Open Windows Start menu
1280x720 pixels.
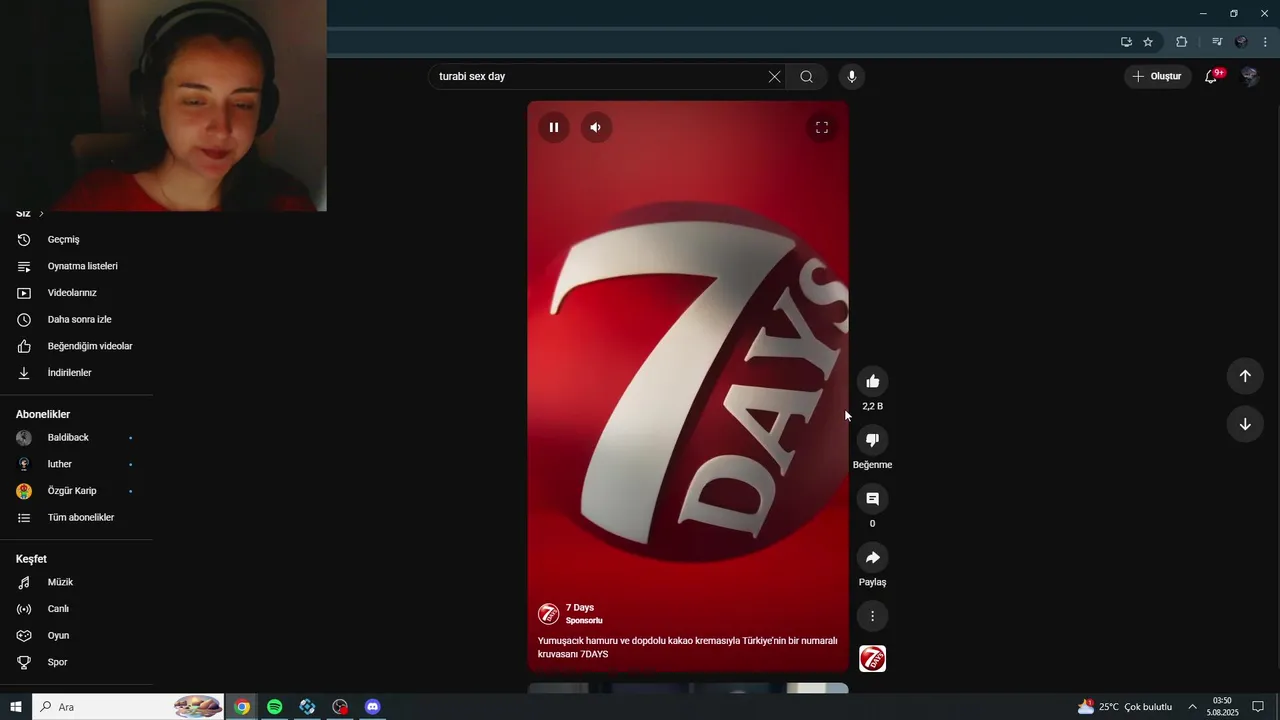coord(16,707)
